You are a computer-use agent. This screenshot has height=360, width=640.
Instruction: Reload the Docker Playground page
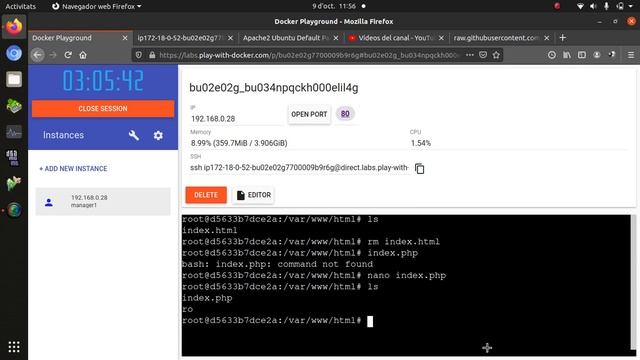tap(68, 55)
